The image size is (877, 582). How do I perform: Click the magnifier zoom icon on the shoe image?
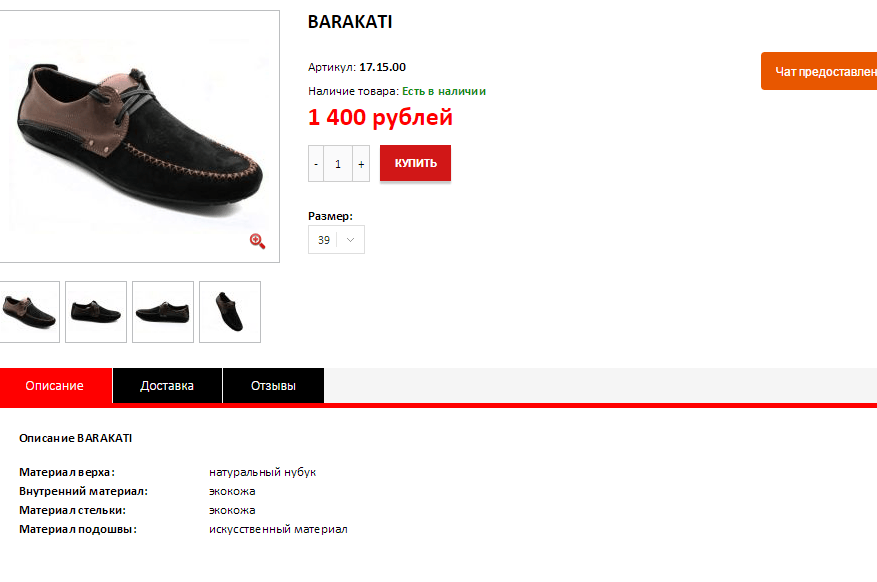(257, 241)
